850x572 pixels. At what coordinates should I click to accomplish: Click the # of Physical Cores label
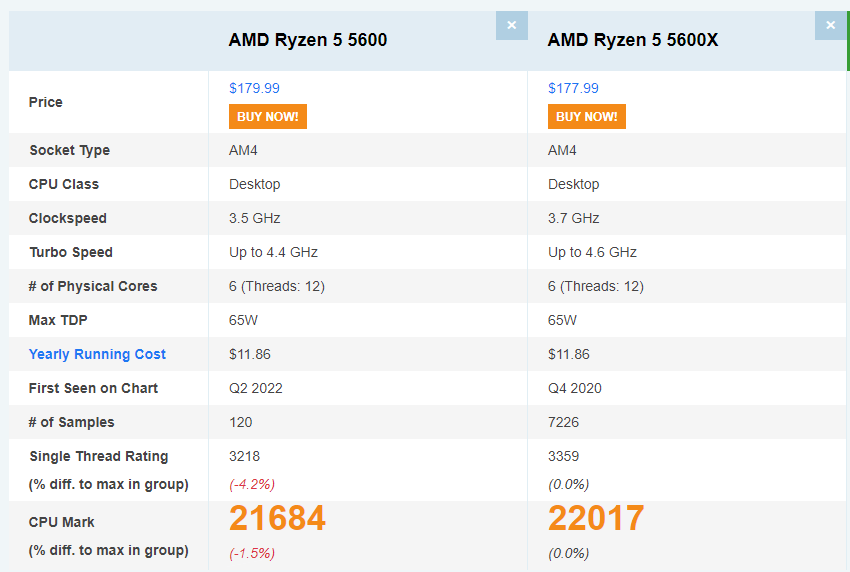tap(93, 286)
